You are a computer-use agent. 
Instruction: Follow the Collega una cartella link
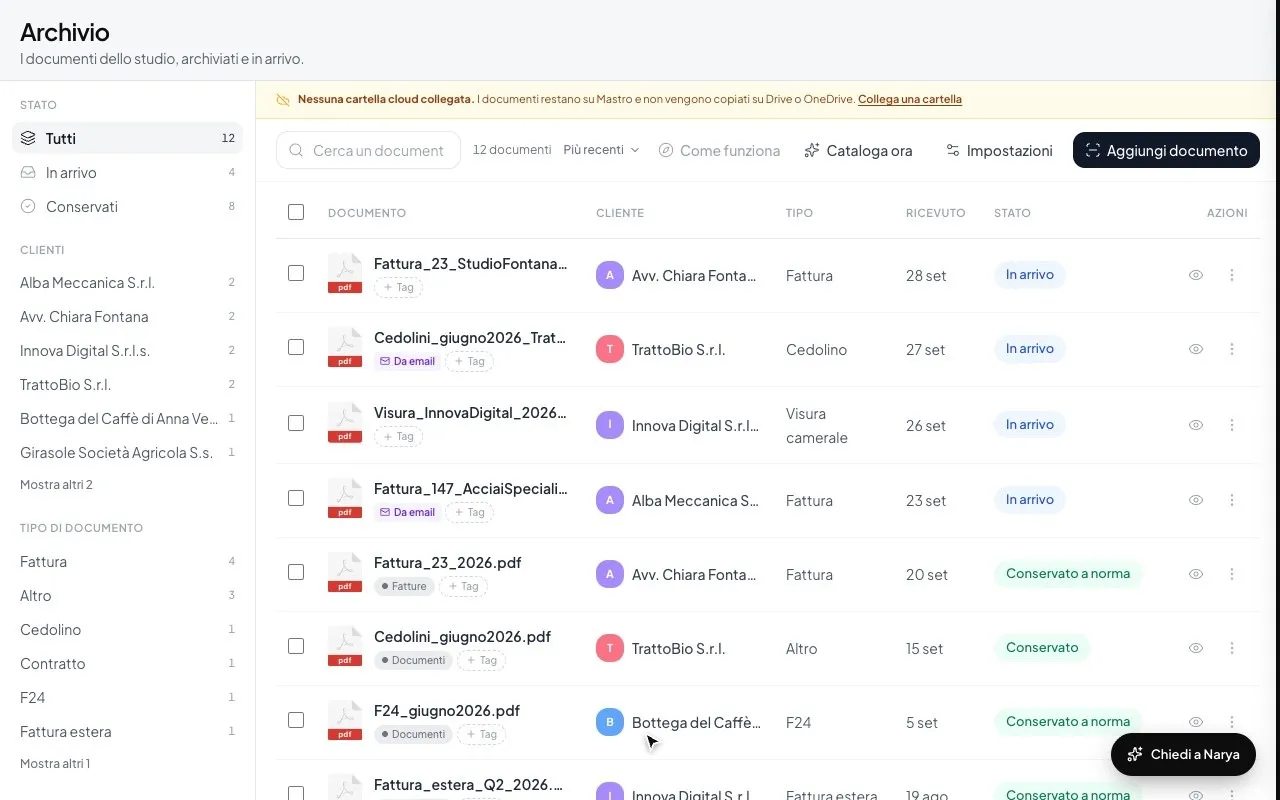pos(910,99)
